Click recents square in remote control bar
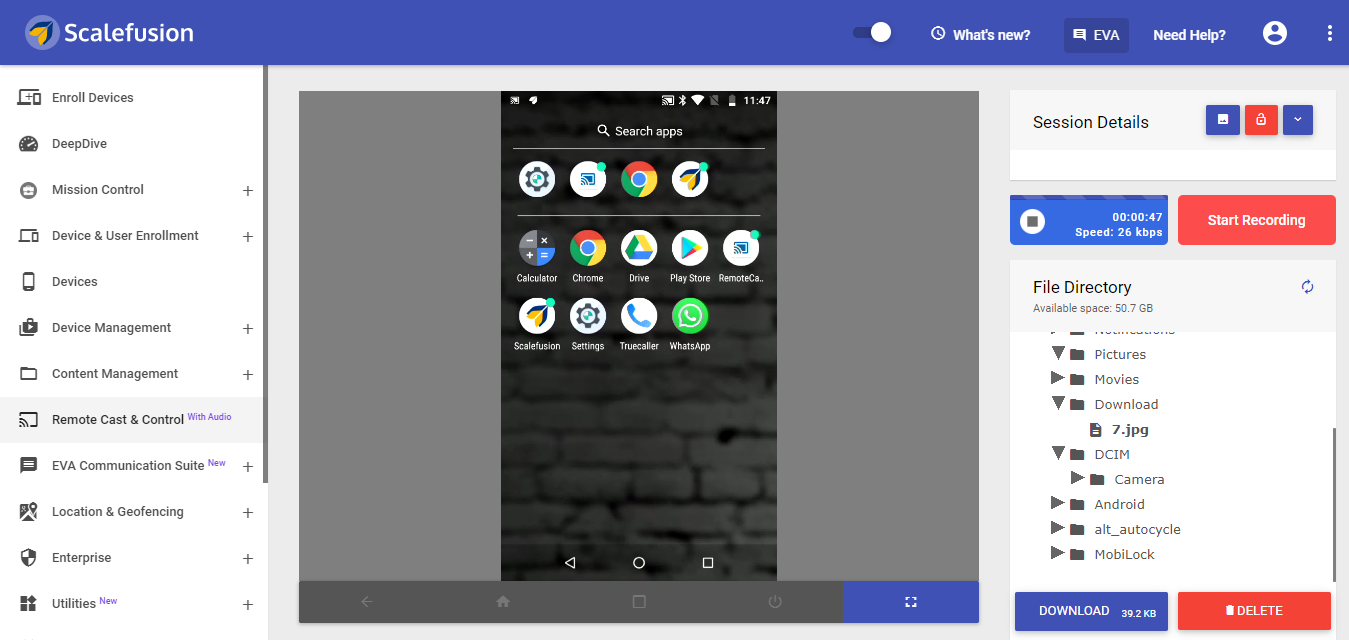 coord(639,602)
